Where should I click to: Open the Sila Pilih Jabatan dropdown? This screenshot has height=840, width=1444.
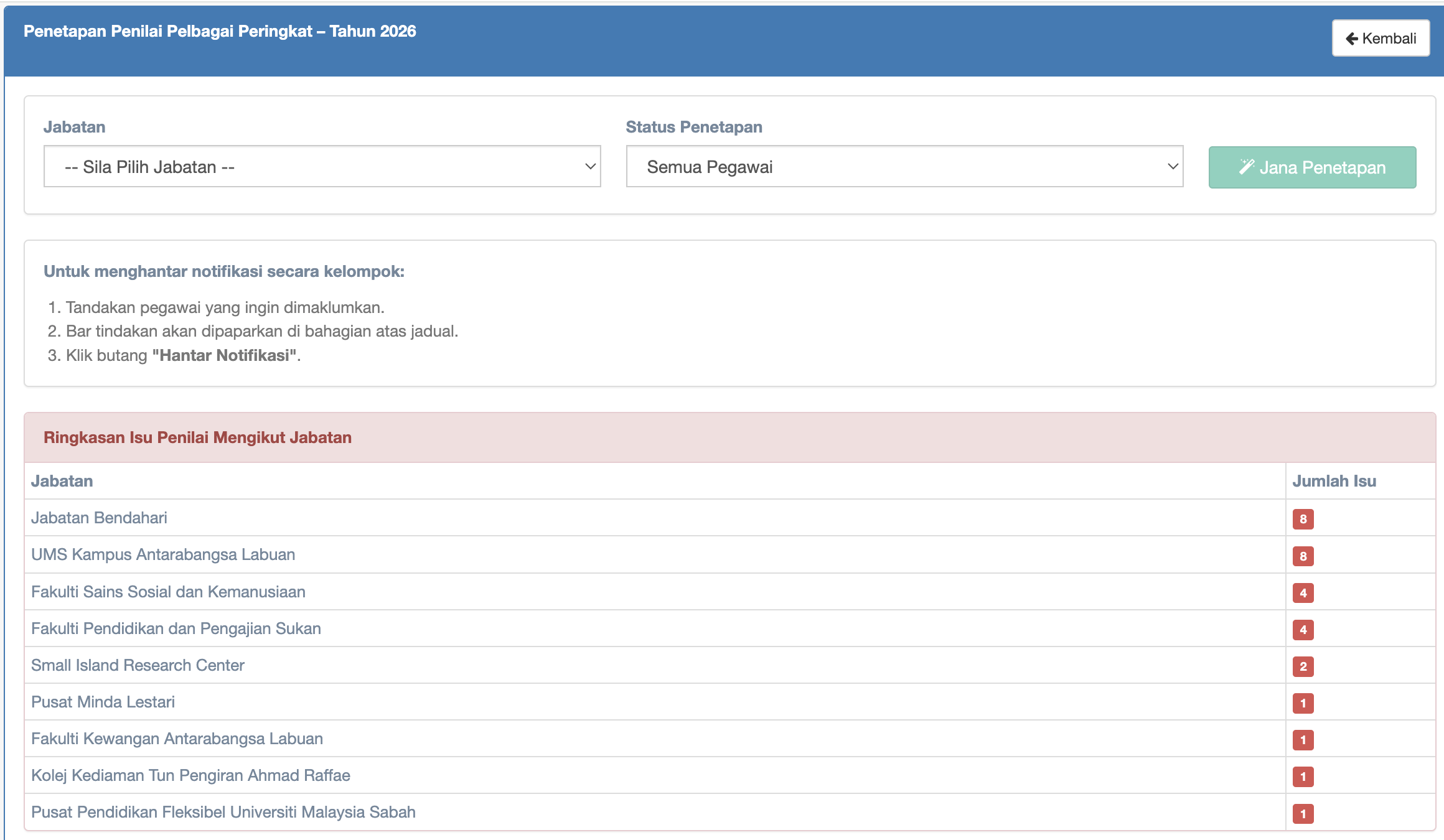(322, 167)
